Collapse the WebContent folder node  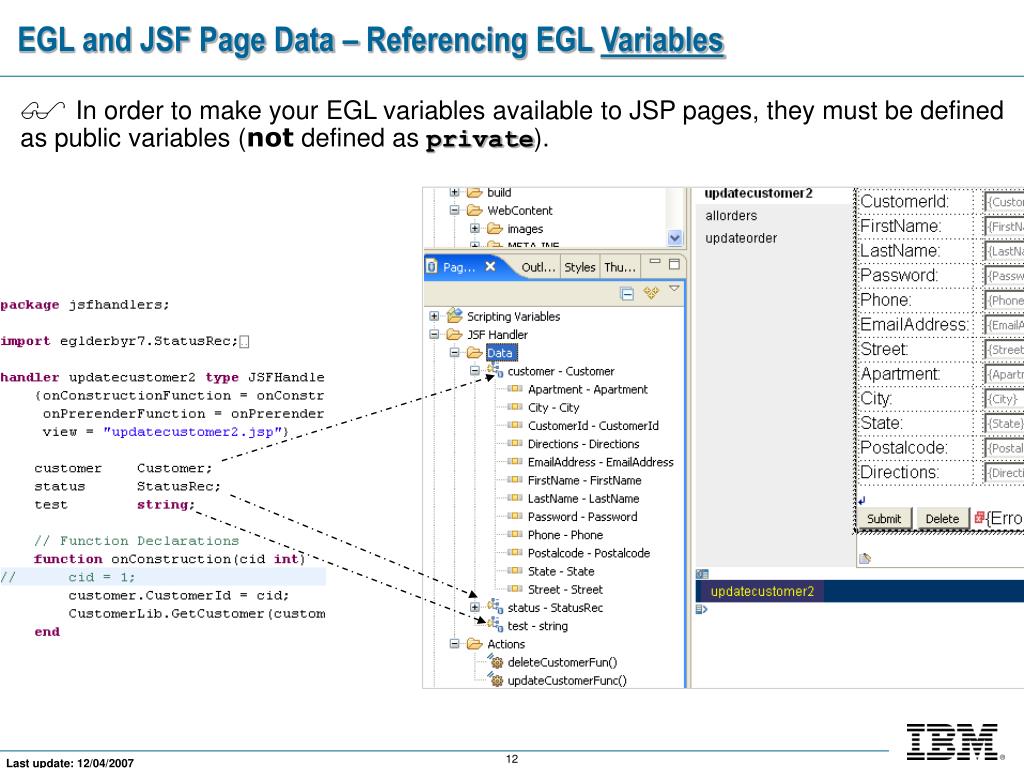(x=455, y=210)
